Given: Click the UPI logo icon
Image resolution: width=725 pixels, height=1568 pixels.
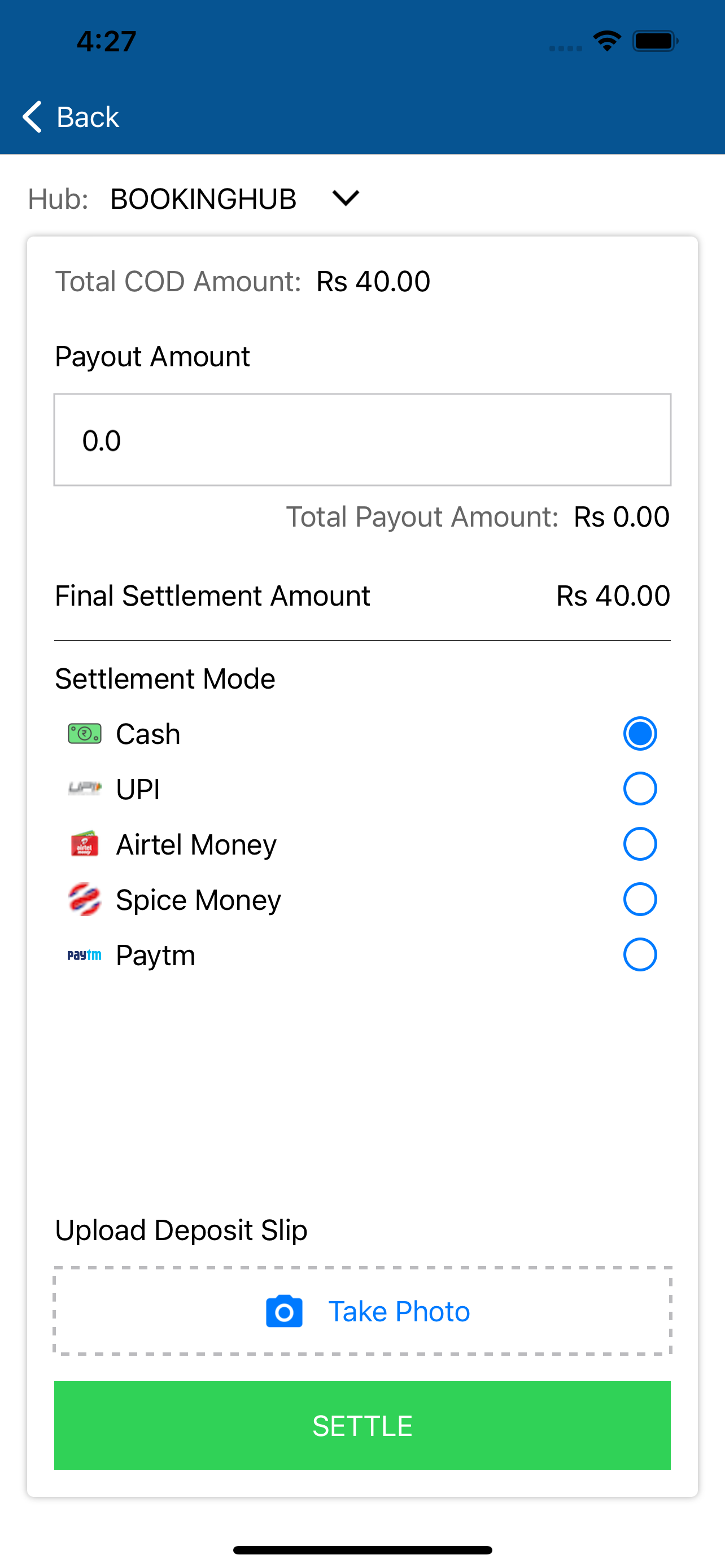Looking at the screenshot, I should click(x=85, y=789).
